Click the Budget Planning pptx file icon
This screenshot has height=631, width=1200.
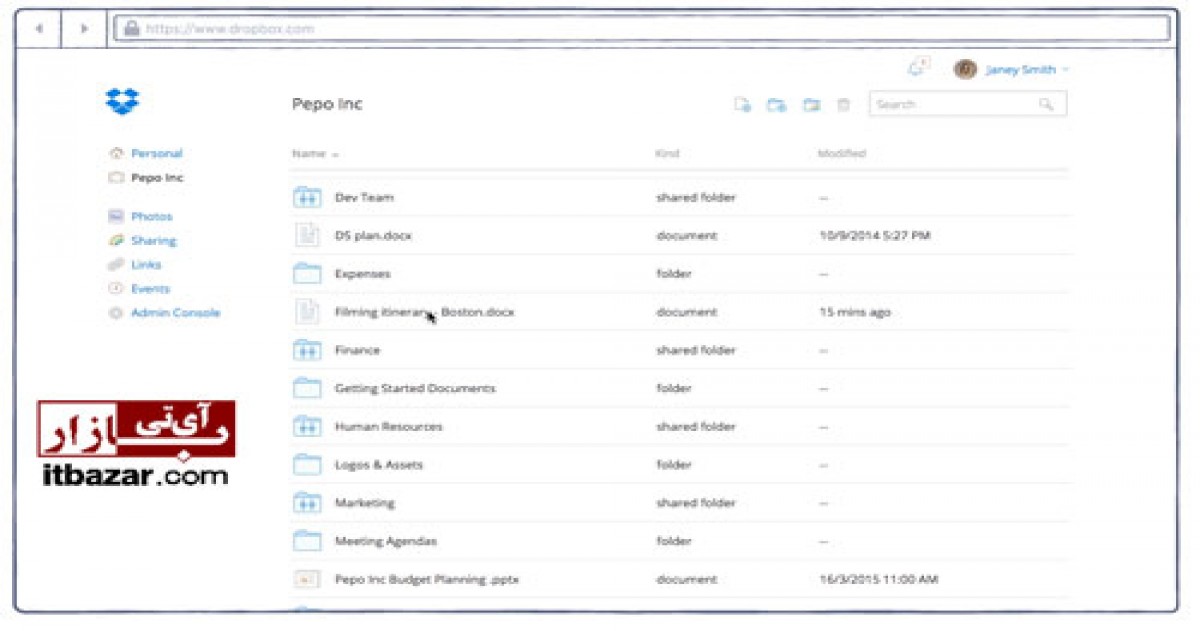(x=306, y=579)
